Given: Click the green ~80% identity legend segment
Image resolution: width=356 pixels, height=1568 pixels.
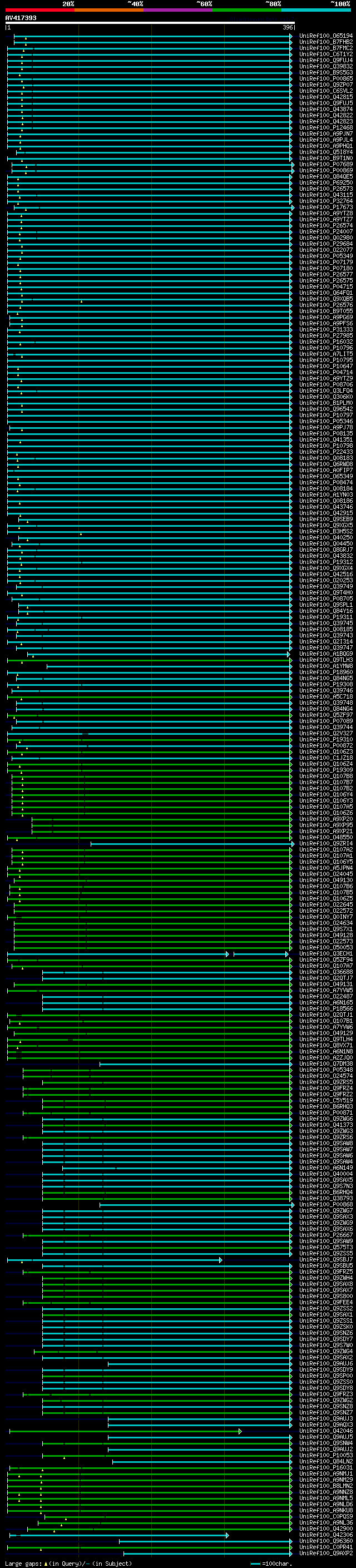Looking at the screenshot, I should pyautogui.click(x=247, y=10).
